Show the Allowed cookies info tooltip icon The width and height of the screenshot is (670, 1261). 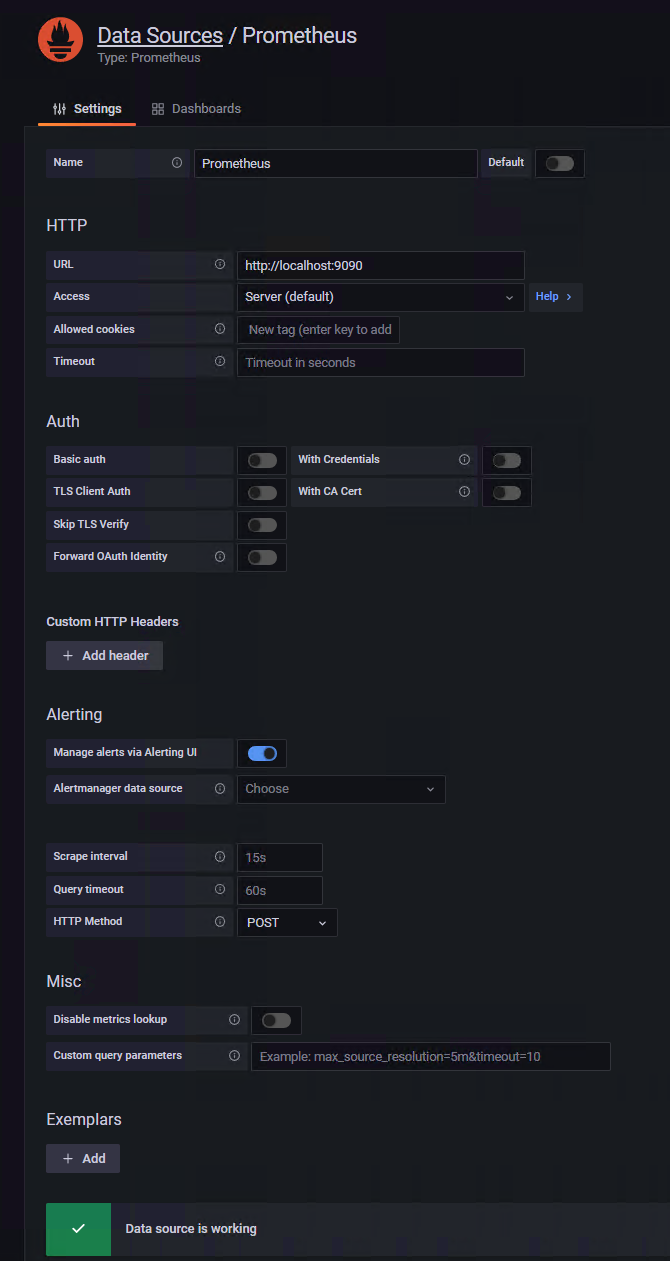pyautogui.click(x=220, y=329)
